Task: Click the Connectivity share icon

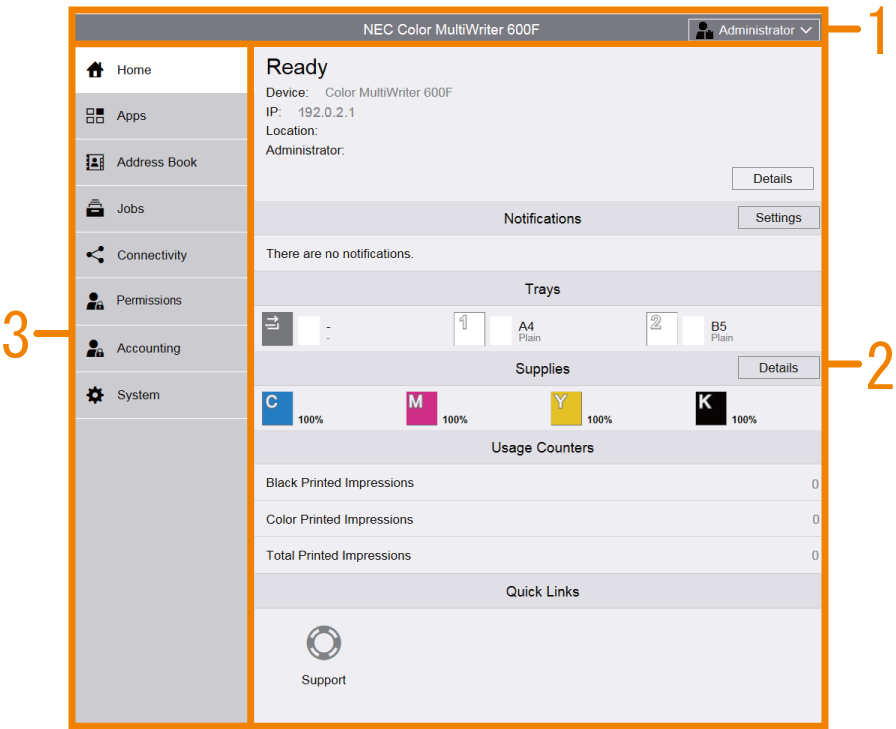Action: (95, 255)
